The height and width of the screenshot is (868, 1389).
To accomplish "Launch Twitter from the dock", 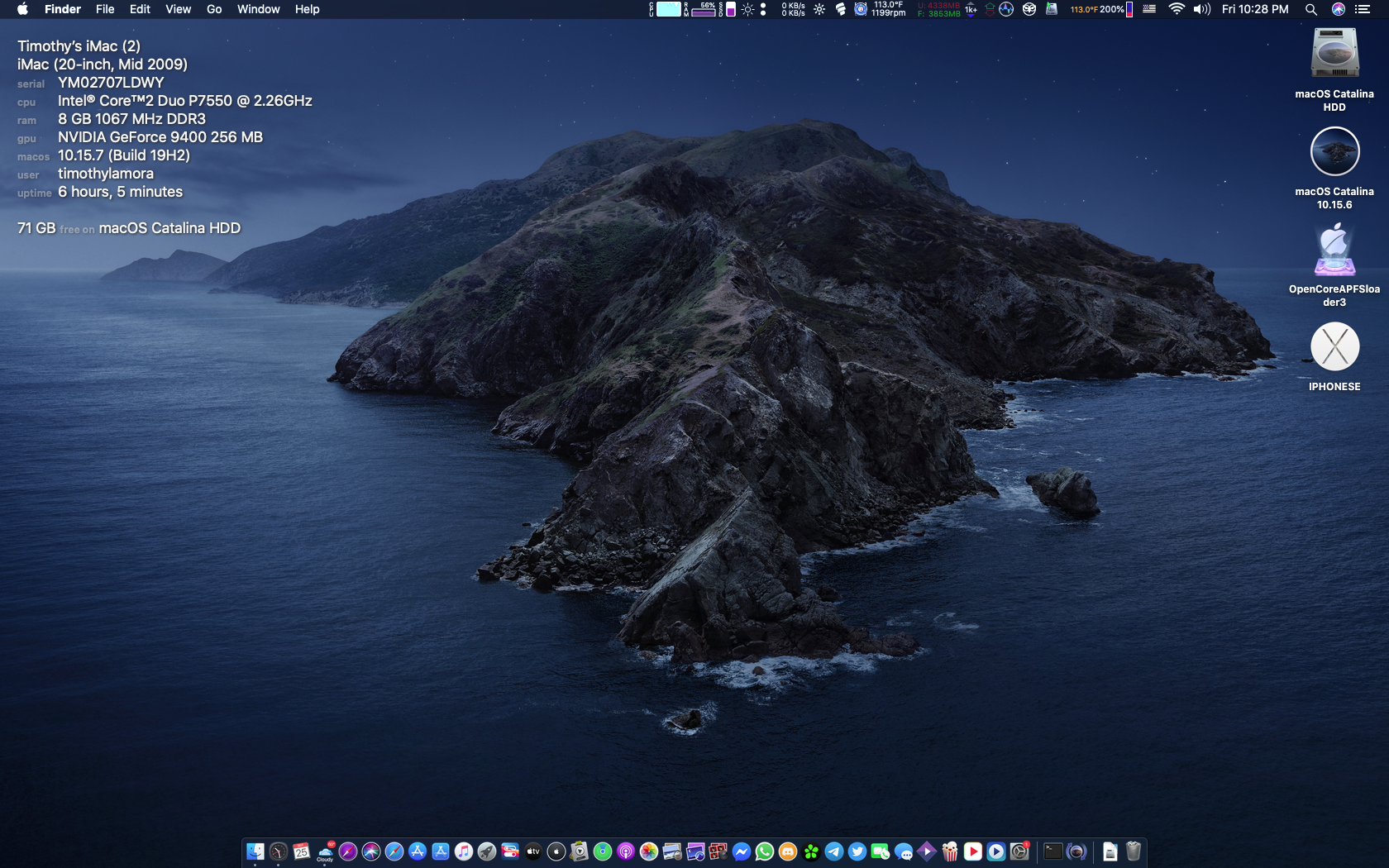I will (857, 851).
